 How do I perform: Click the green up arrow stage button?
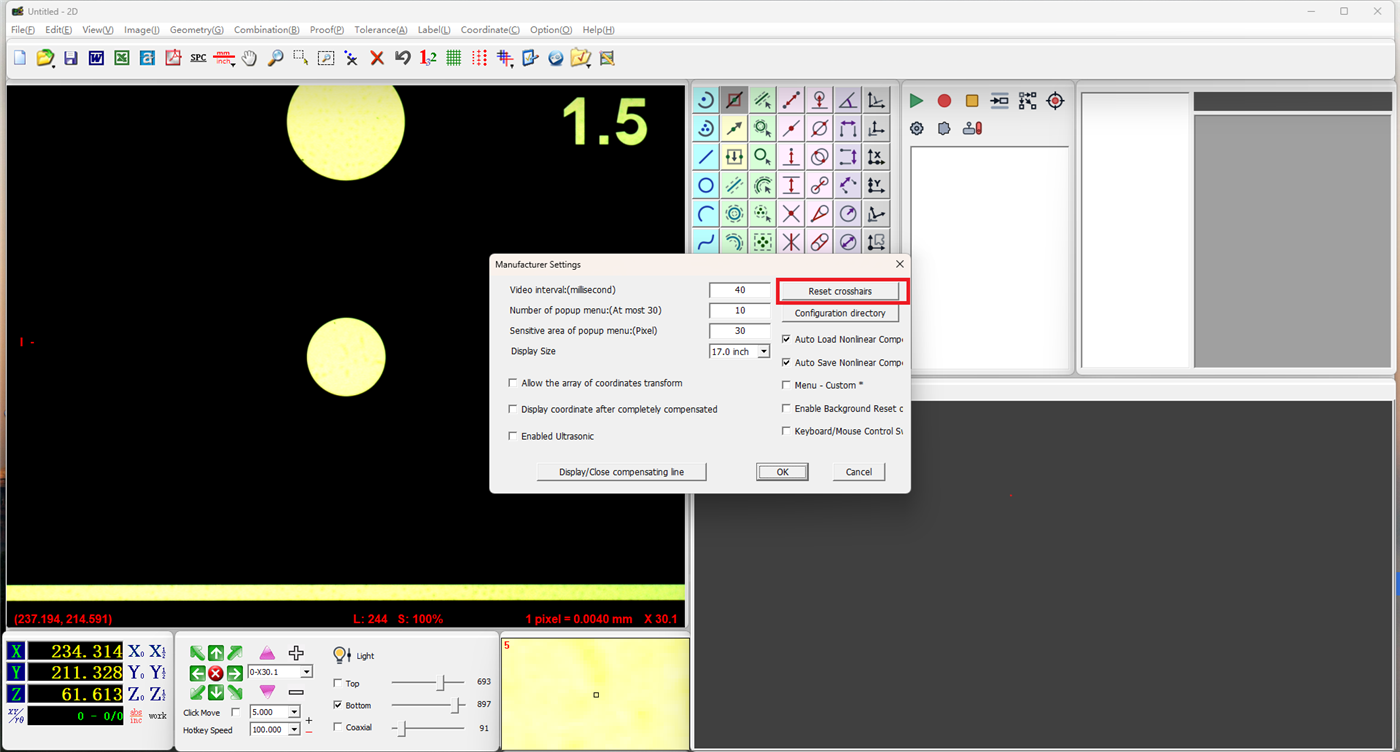point(216,654)
